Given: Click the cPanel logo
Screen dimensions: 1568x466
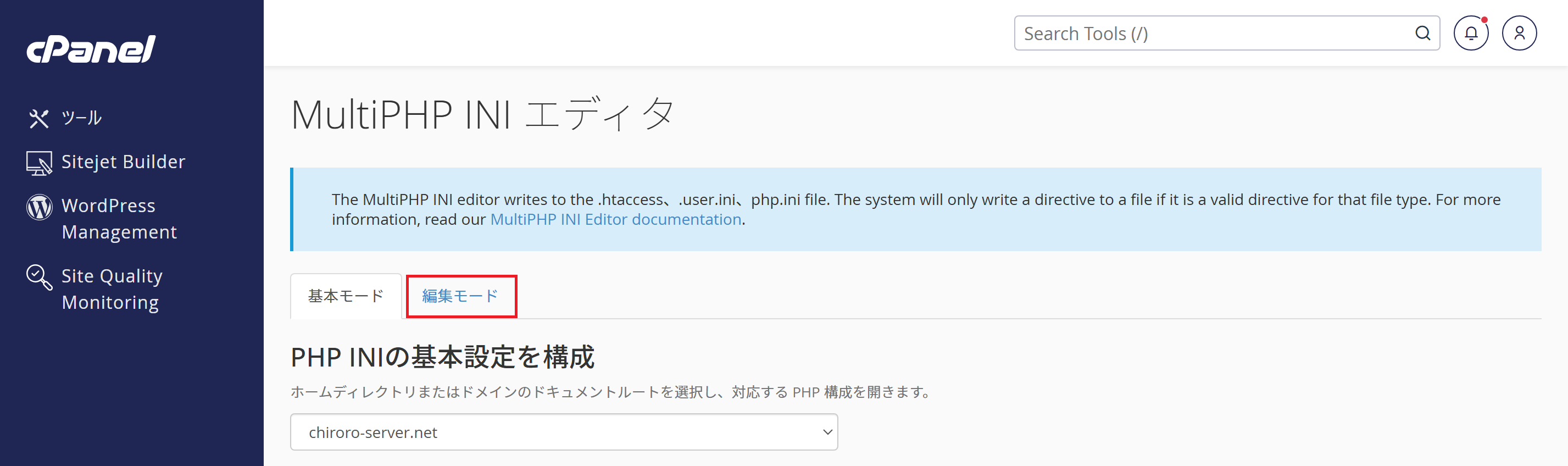Looking at the screenshot, I should click(x=91, y=49).
